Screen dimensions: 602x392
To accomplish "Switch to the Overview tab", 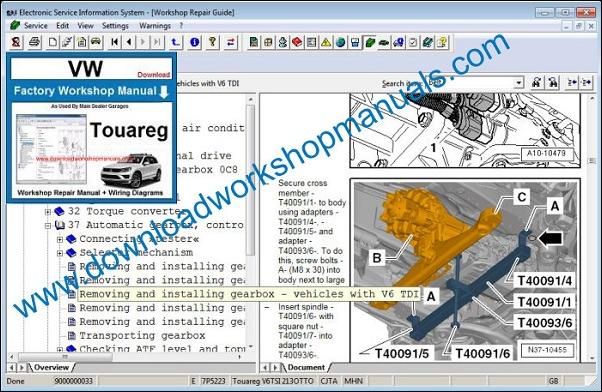I will (x=51, y=367).
